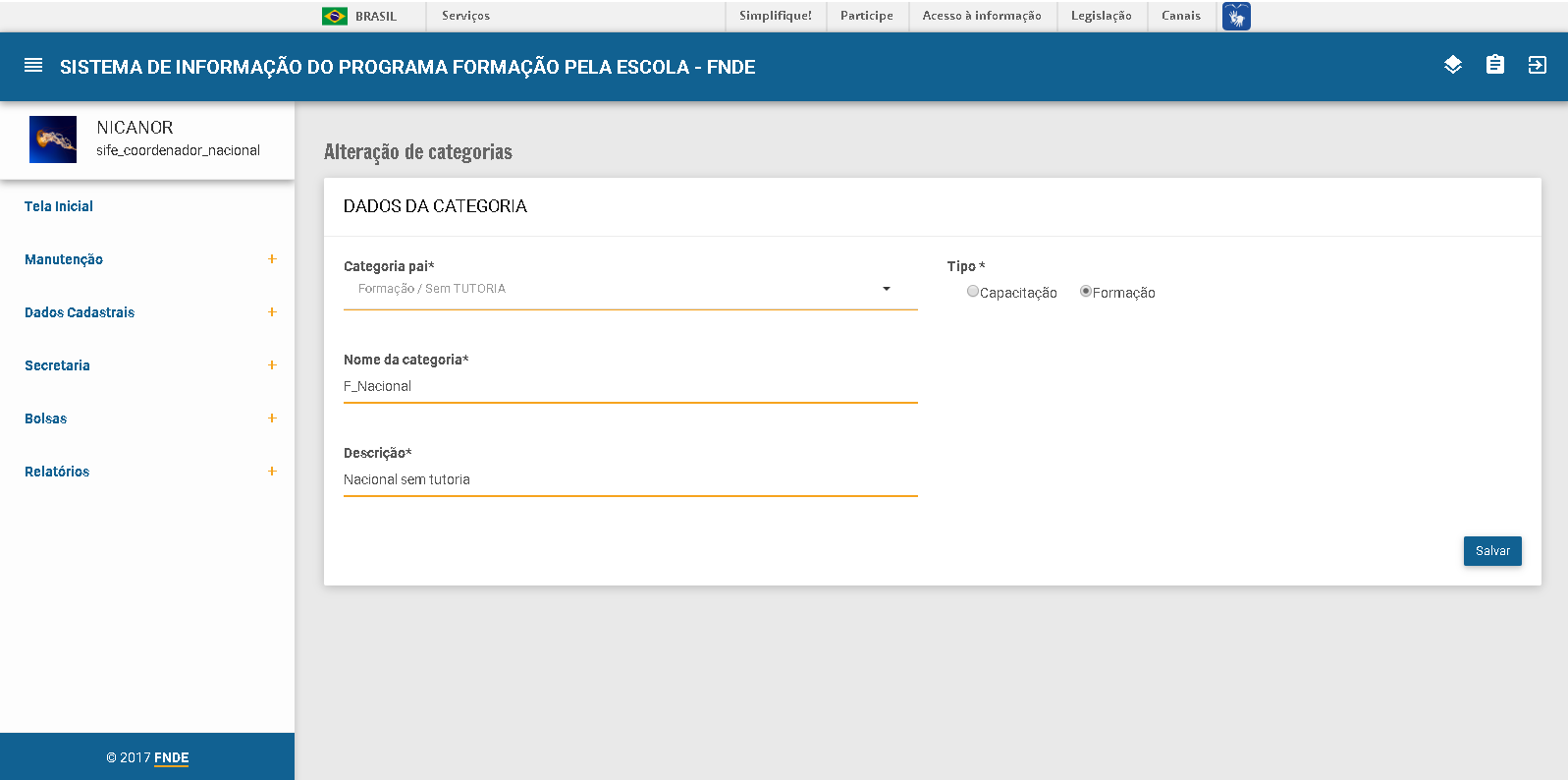Go to Tela Inicial

tap(59, 206)
